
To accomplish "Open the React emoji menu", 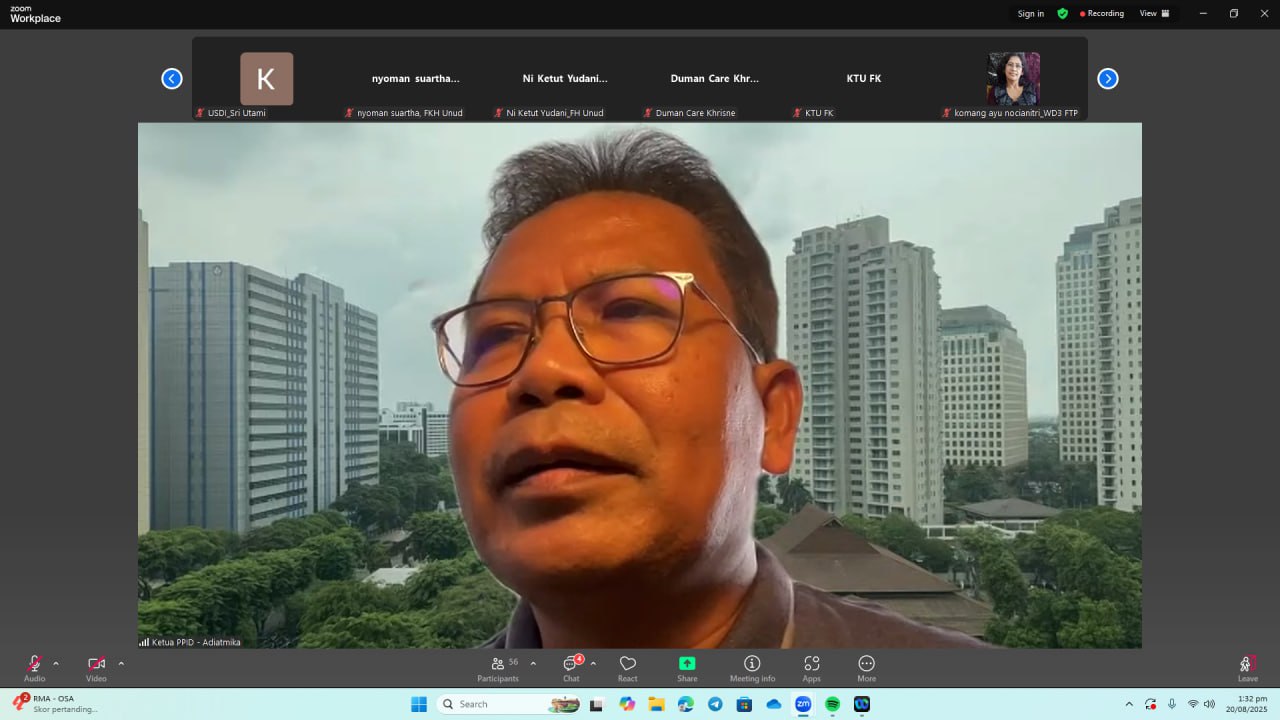I will click(628, 668).
